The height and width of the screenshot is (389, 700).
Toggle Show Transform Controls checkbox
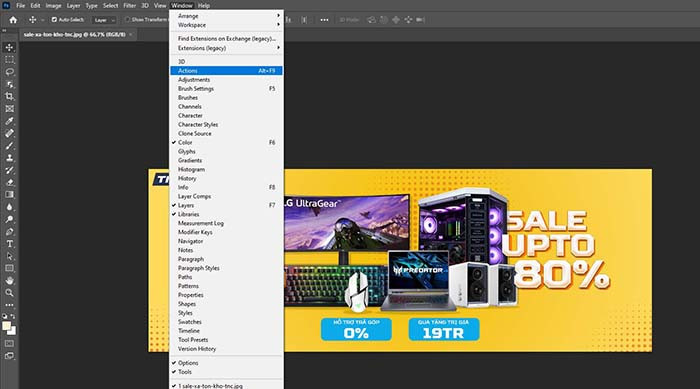pyautogui.click(x=127, y=20)
